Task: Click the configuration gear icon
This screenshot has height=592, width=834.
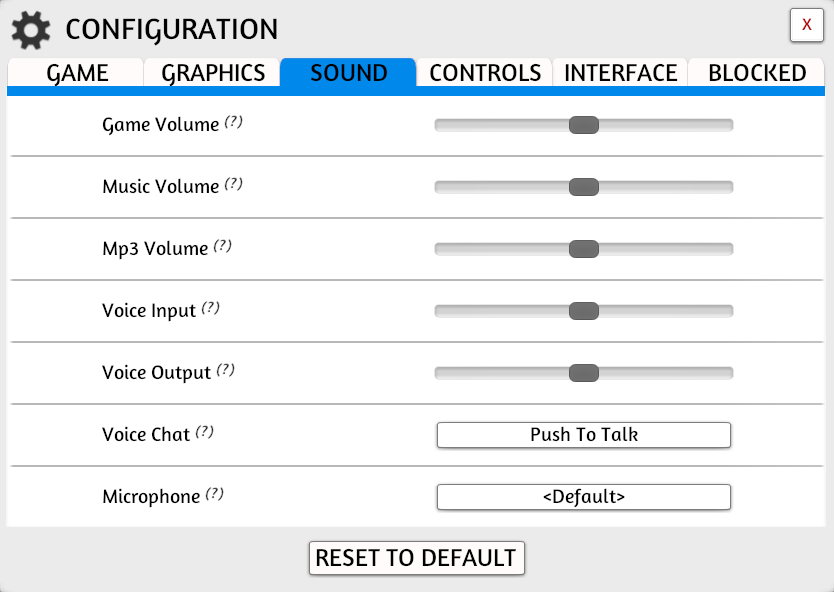Action: pyautogui.click(x=30, y=29)
